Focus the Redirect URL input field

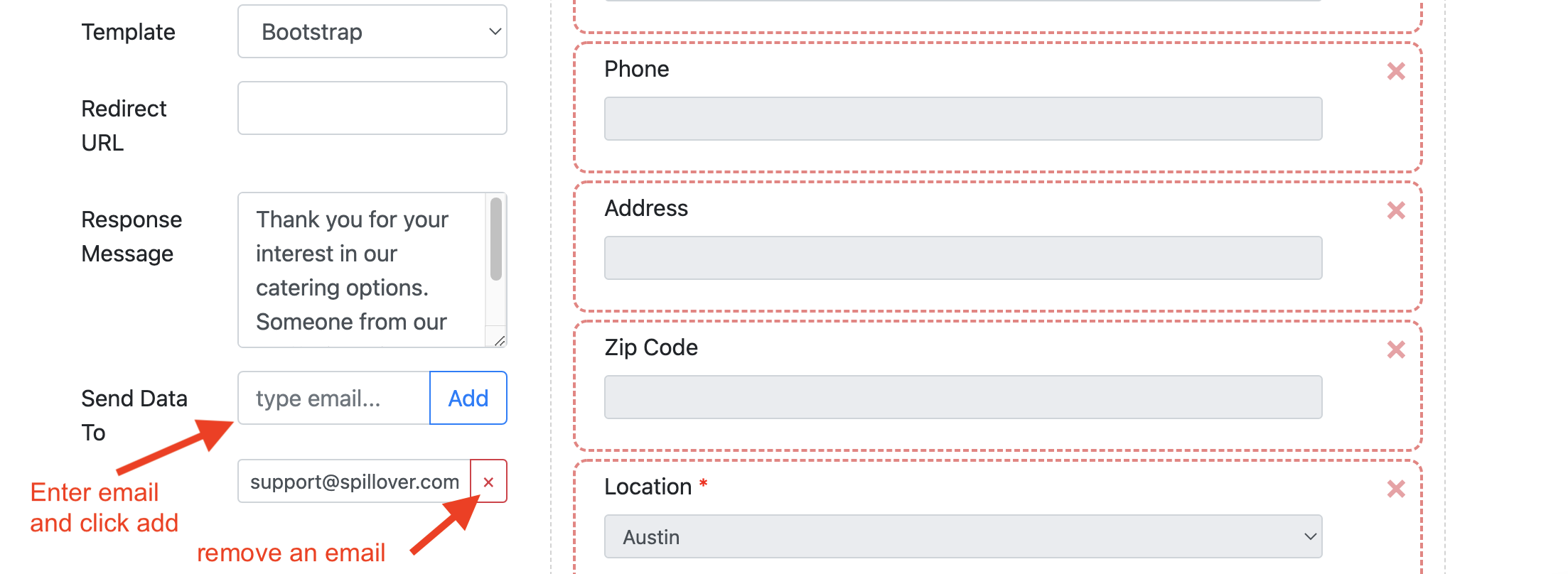pyautogui.click(x=372, y=108)
